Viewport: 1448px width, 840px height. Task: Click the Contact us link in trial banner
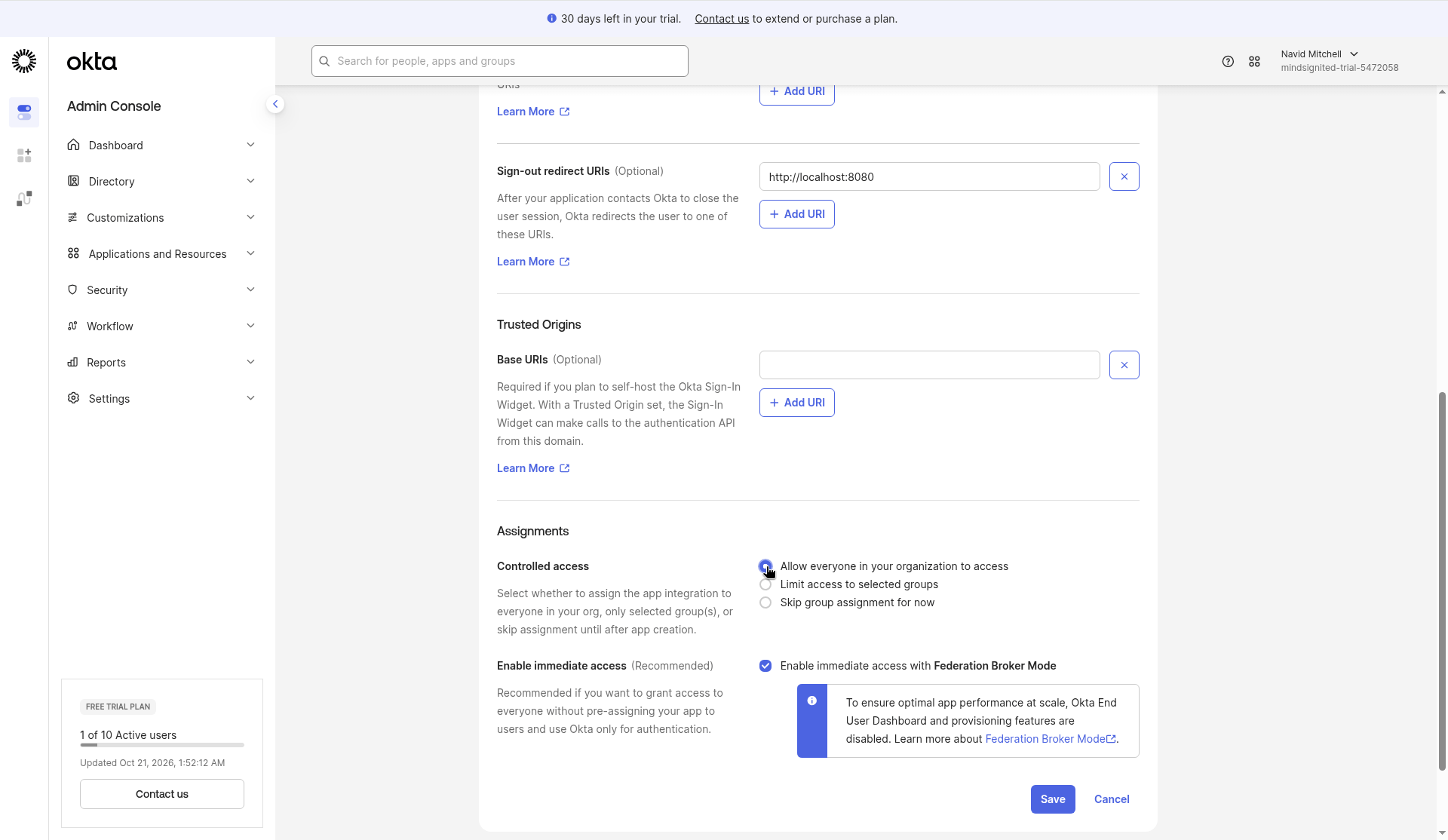[x=722, y=19]
